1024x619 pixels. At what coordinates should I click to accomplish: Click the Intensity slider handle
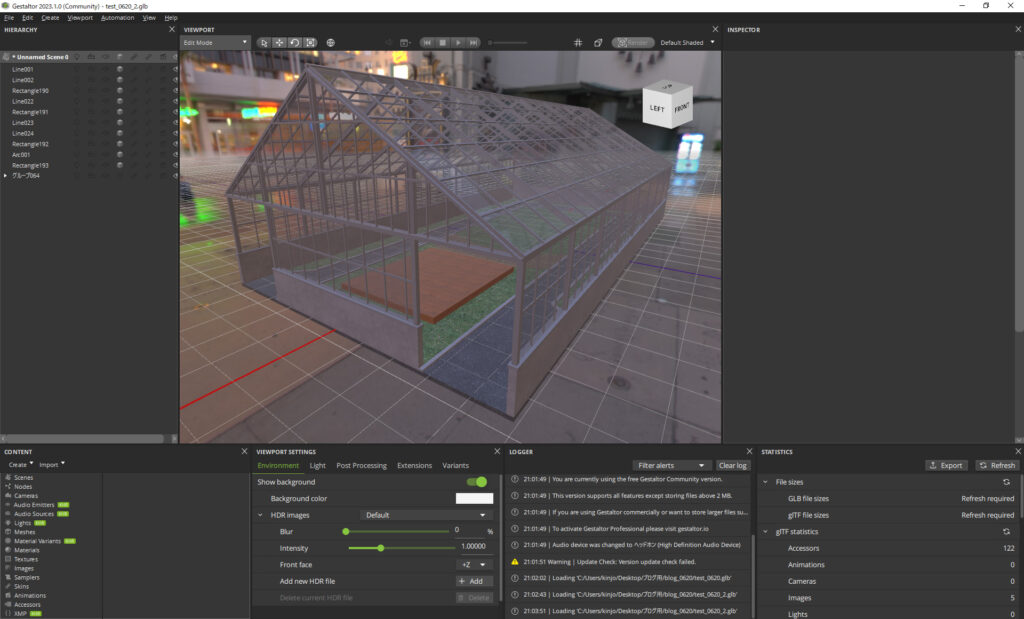(x=381, y=548)
